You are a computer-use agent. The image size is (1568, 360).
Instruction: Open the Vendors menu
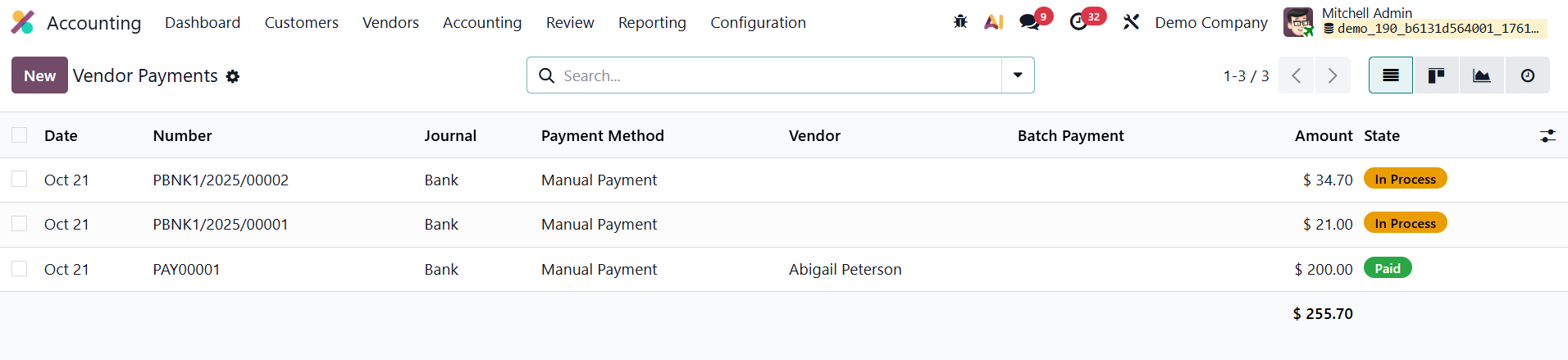[x=390, y=23]
